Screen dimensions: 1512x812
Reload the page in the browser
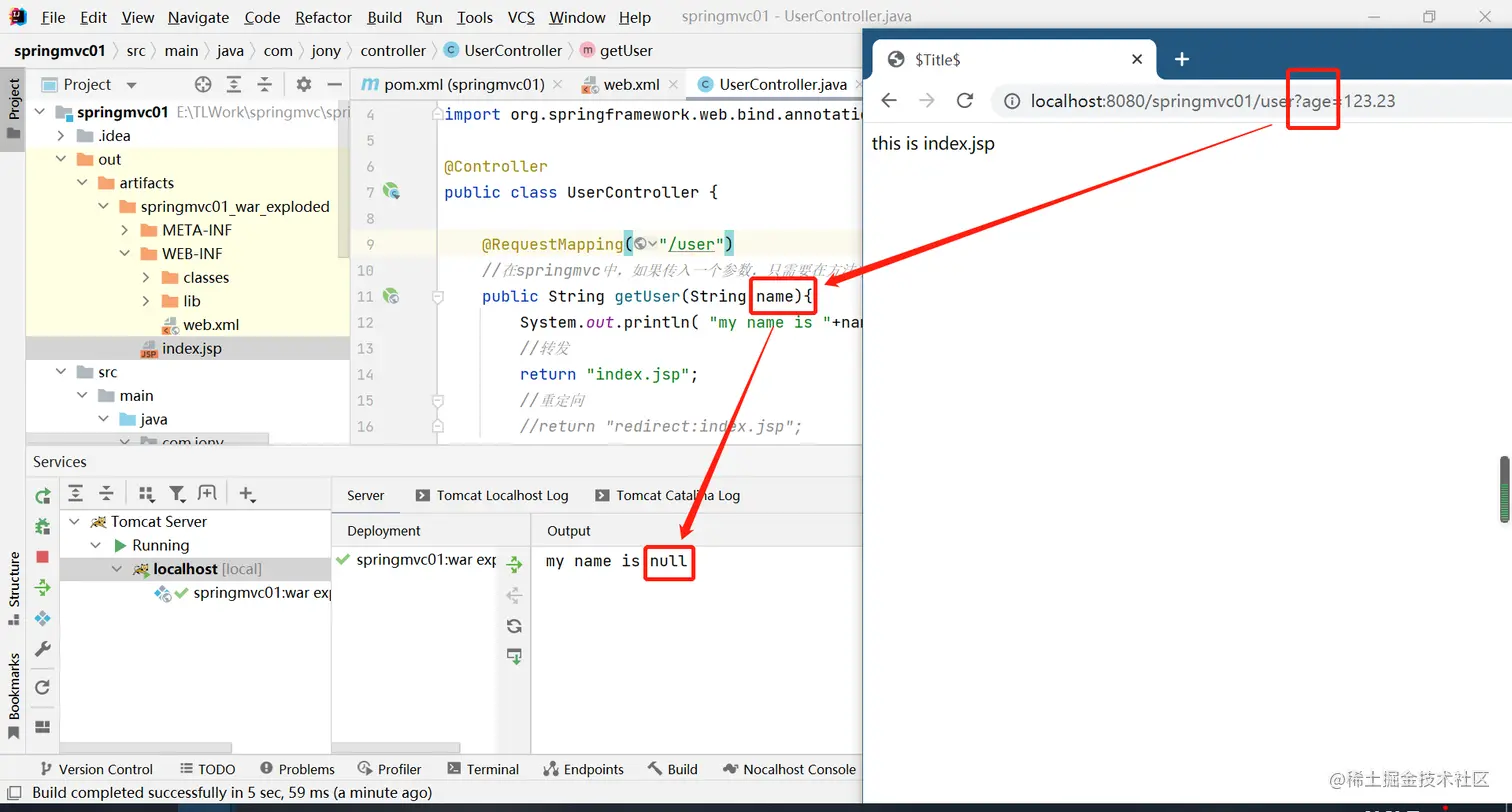(x=965, y=100)
